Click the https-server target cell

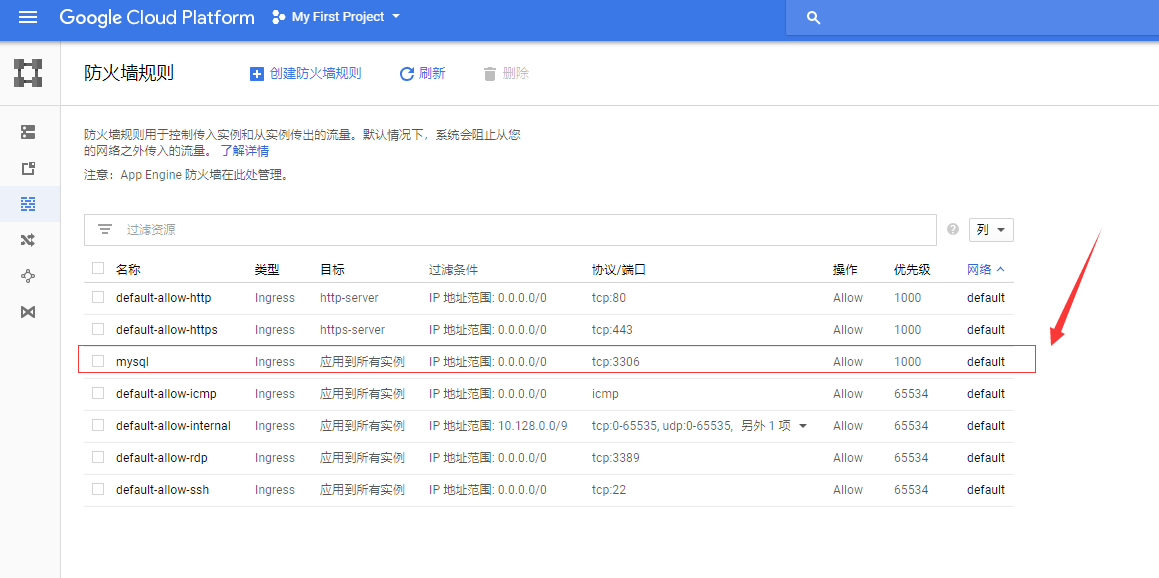[x=353, y=330]
